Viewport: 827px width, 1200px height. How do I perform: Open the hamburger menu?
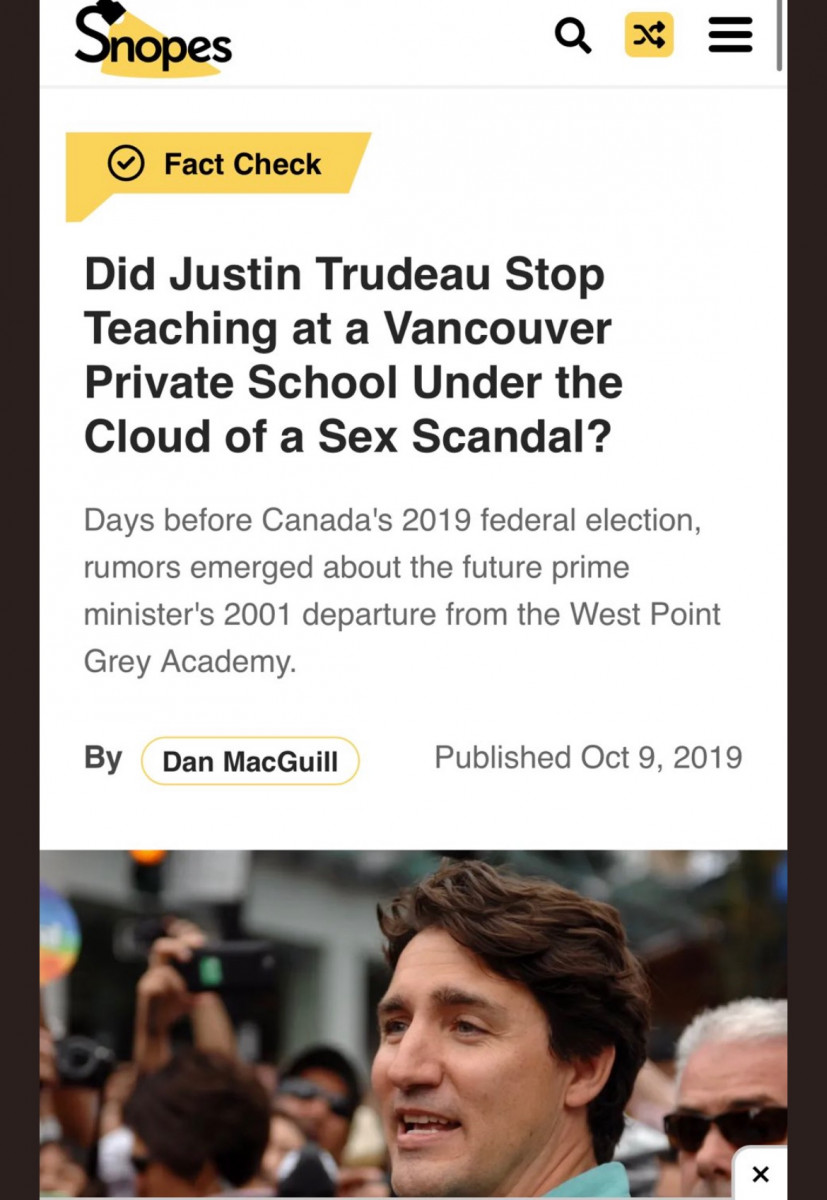[730, 37]
